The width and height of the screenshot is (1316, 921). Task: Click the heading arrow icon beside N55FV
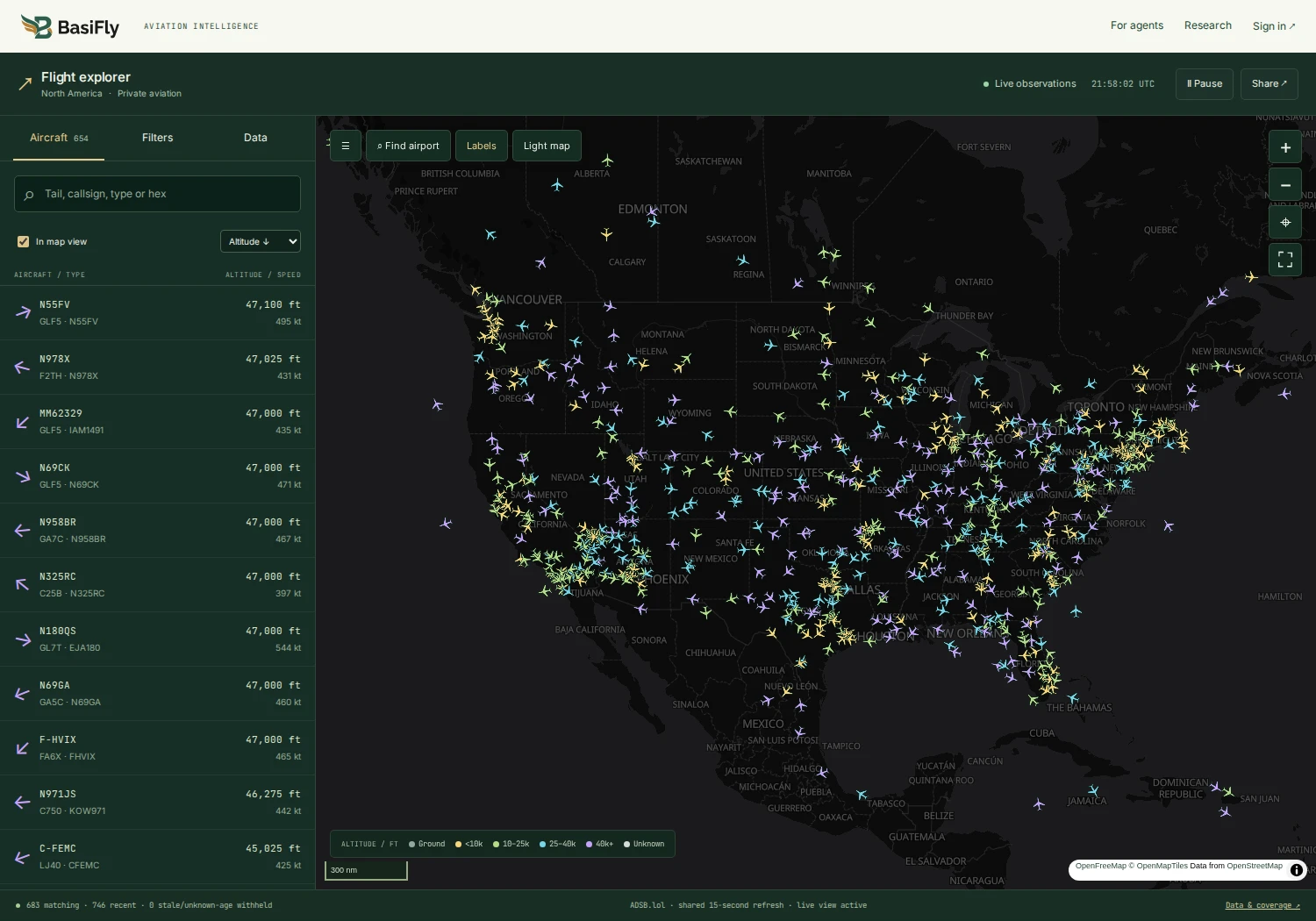[x=23, y=312]
